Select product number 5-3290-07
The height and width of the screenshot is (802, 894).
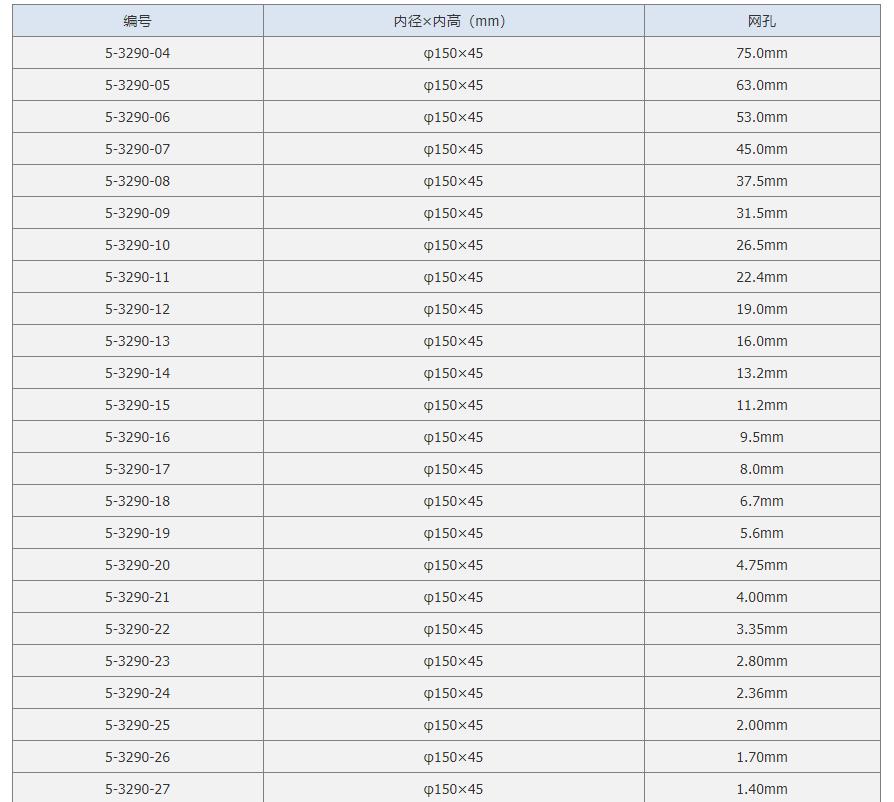(x=138, y=149)
